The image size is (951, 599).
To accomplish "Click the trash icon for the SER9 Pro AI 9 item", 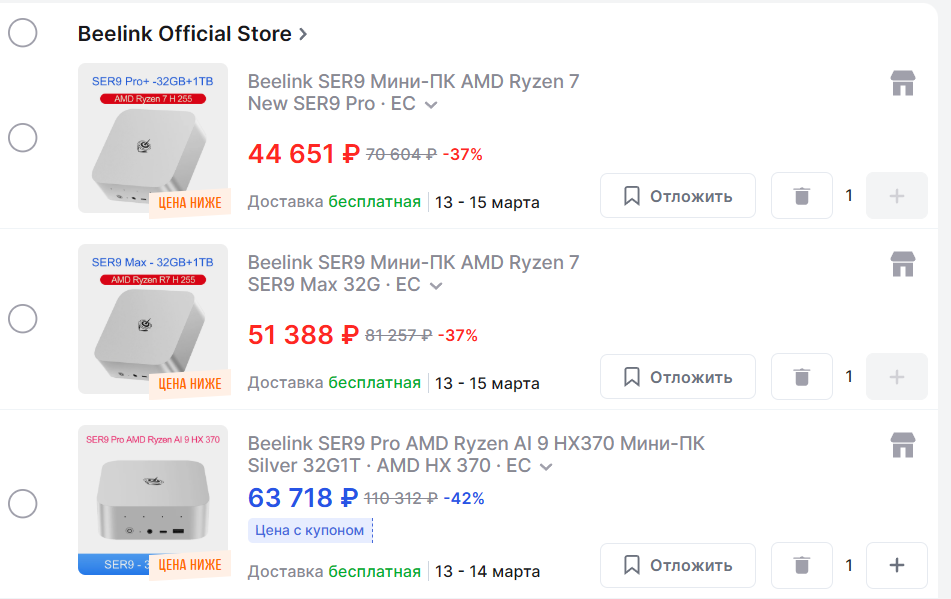I will (801, 565).
